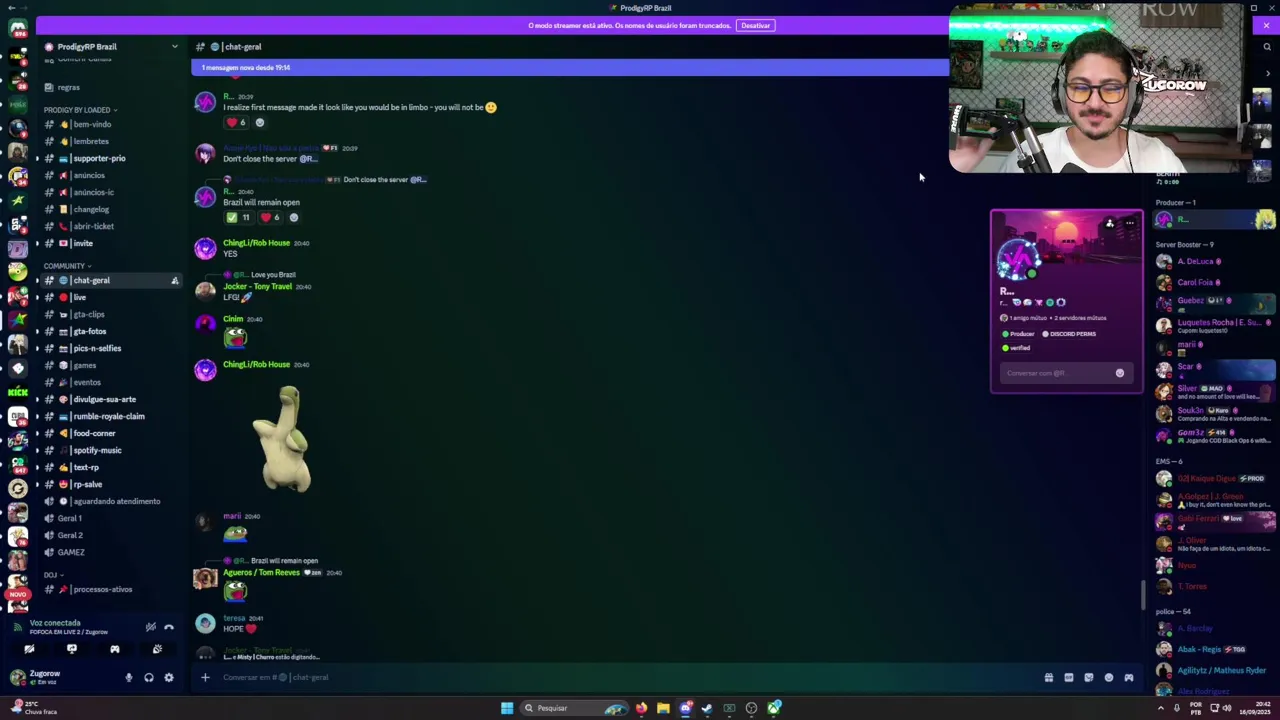The width and height of the screenshot is (1280, 720).
Task: Open Firefox from the taskbar
Action: 641,708
